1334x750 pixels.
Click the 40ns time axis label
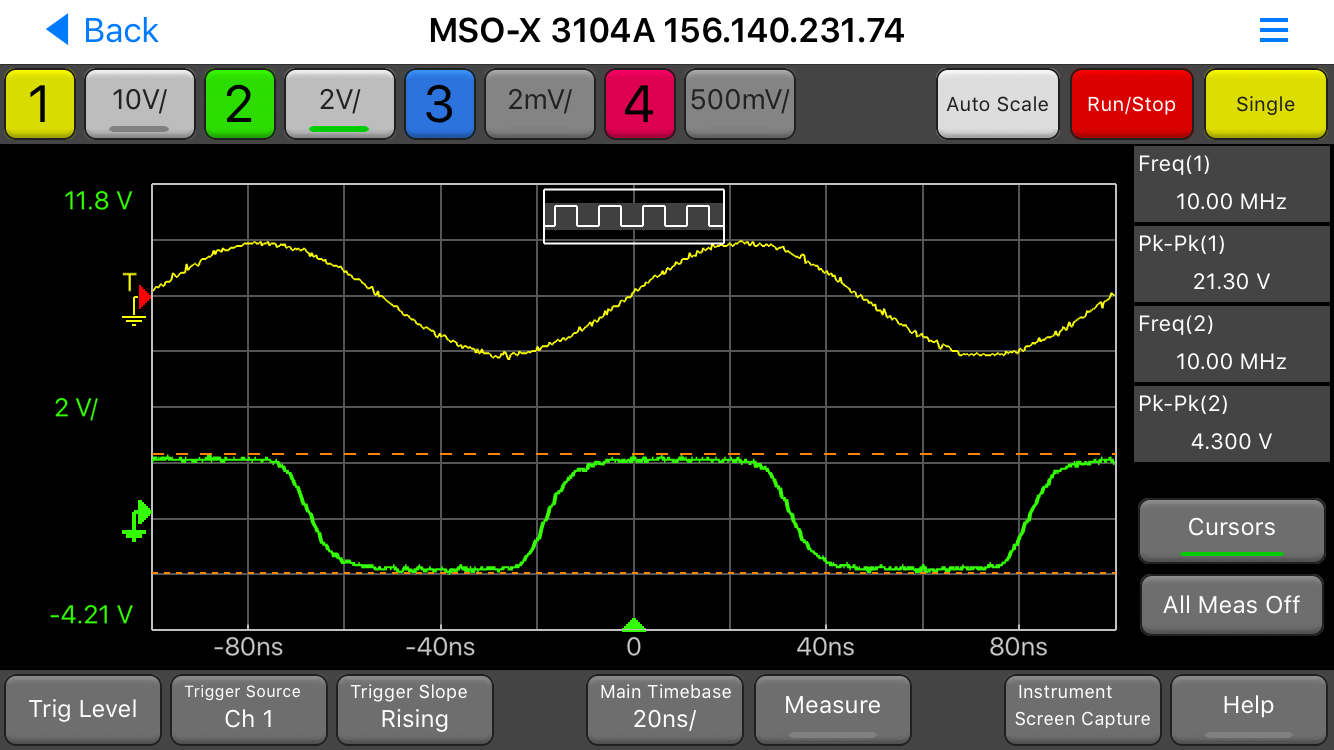pyautogui.click(x=825, y=647)
